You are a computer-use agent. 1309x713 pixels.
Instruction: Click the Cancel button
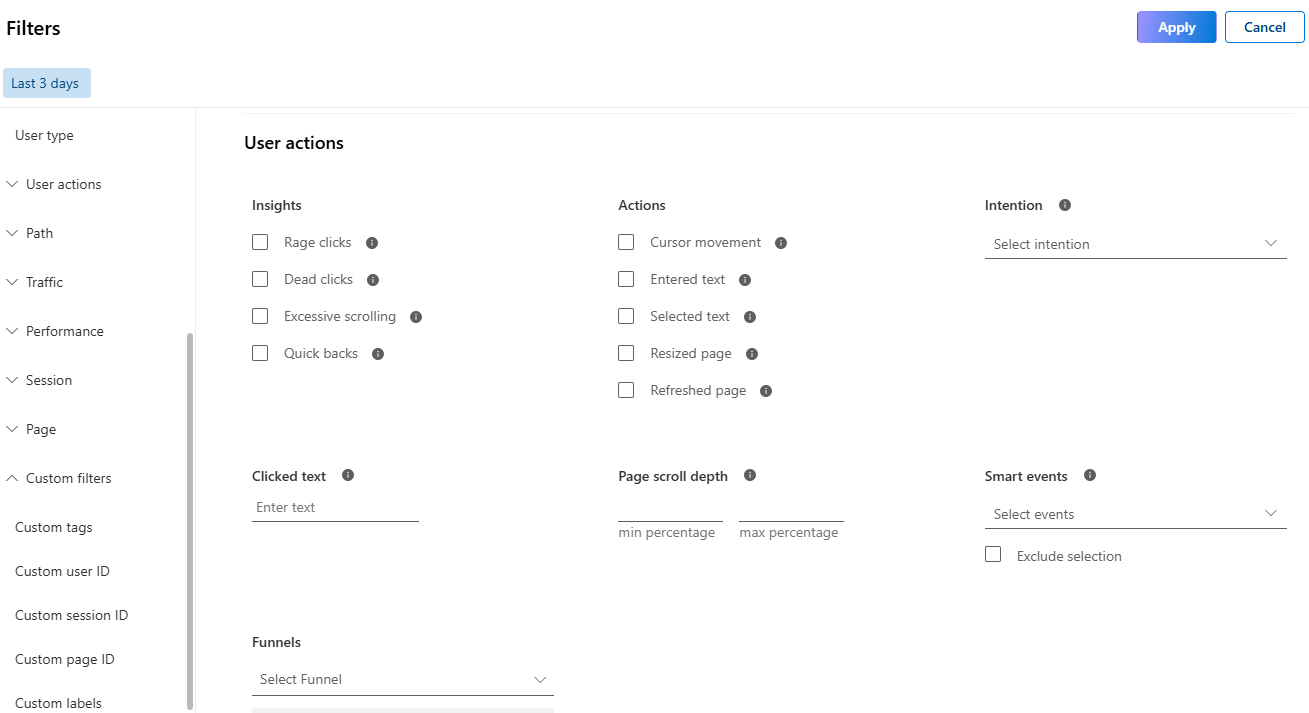pyautogui.click(x=1265, y=27)
